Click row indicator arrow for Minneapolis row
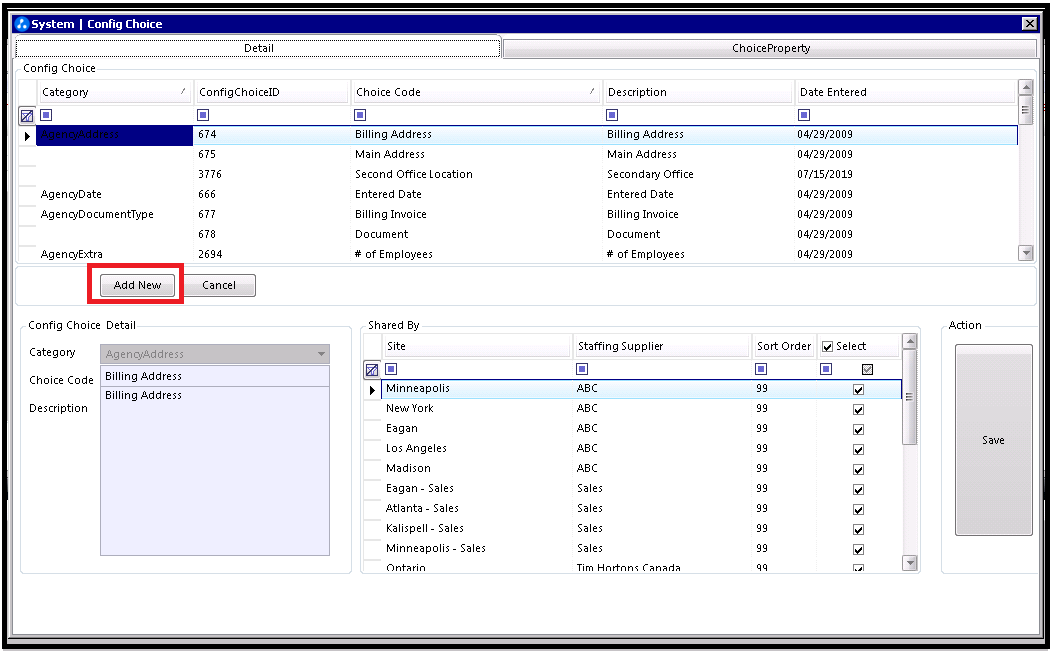This screenshot has height=654, width=1057. pos(372,390)
